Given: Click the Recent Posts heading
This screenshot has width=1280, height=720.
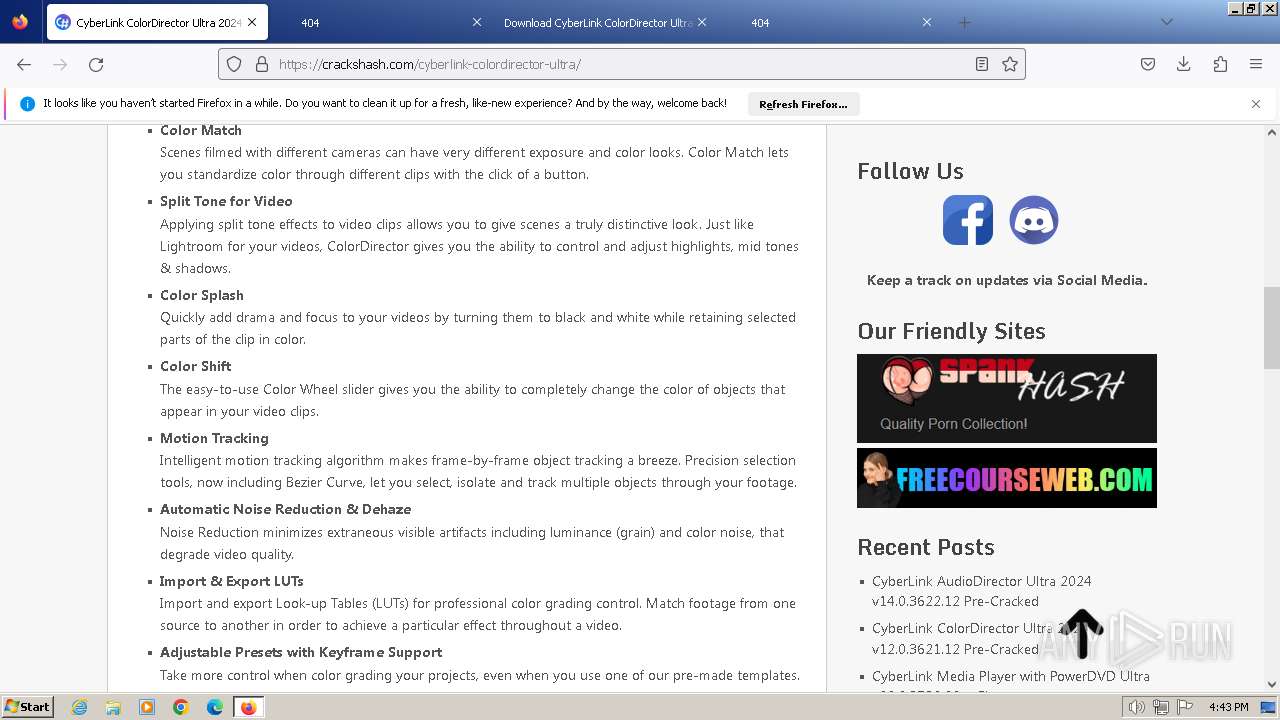Looking at the screenshot, I should [x=926, y=547].
